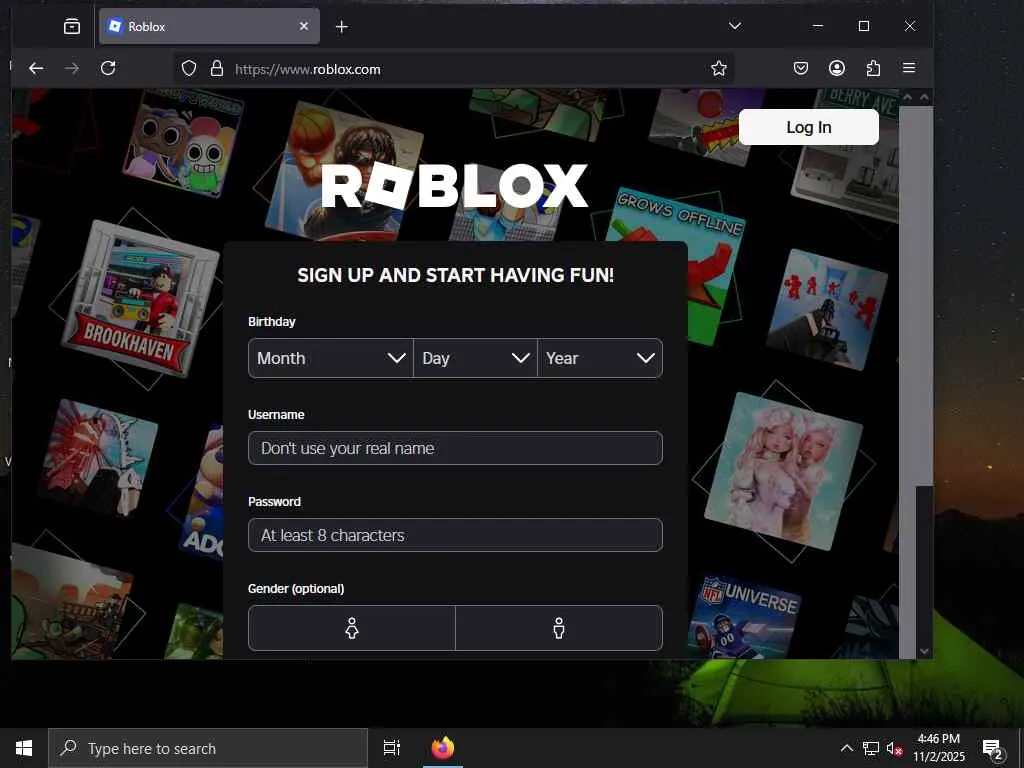
Task: Click the Username input field
Action: pyautogui.click(x=455, y=448)
